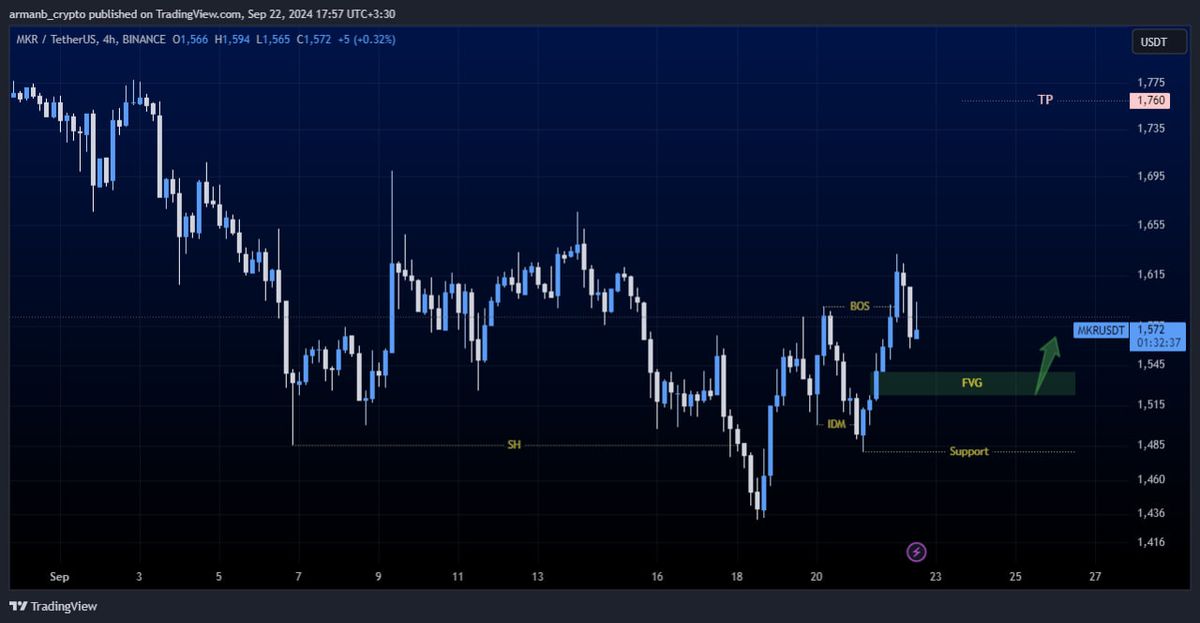Select the IDM annotation label

(836, 425)
